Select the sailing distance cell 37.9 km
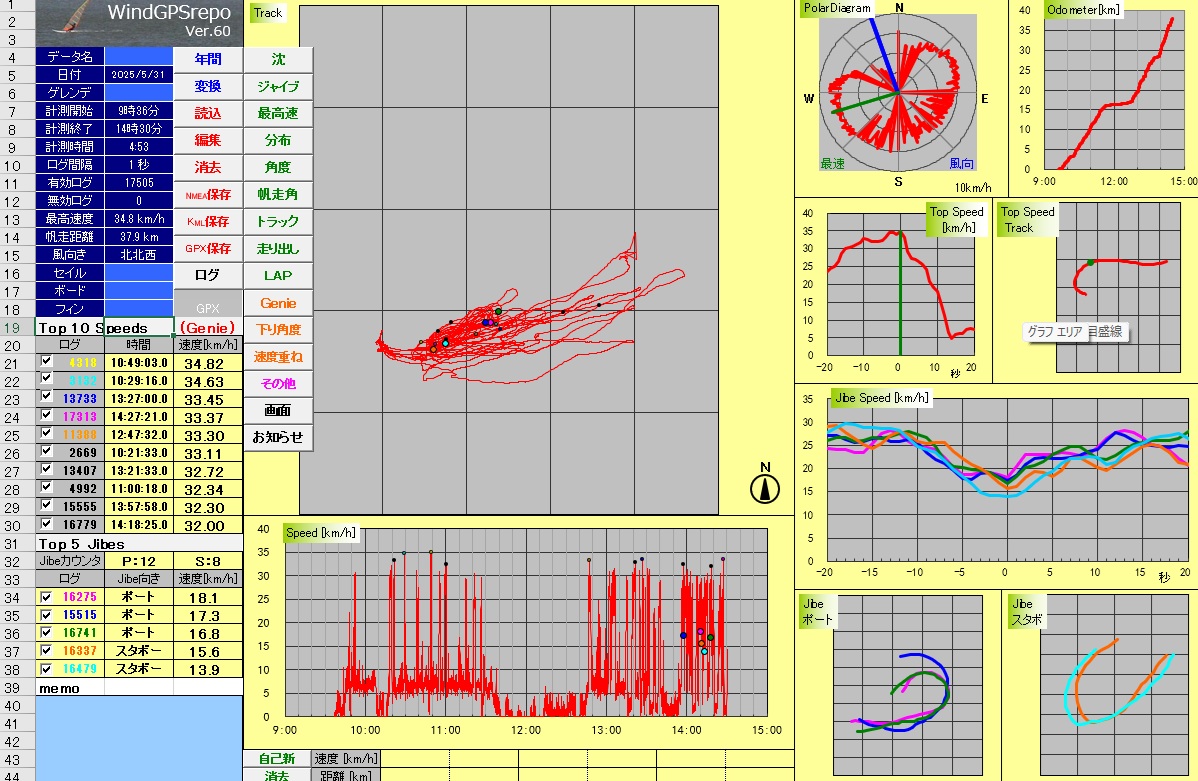The image size is (1198, 781). point(139,237)
